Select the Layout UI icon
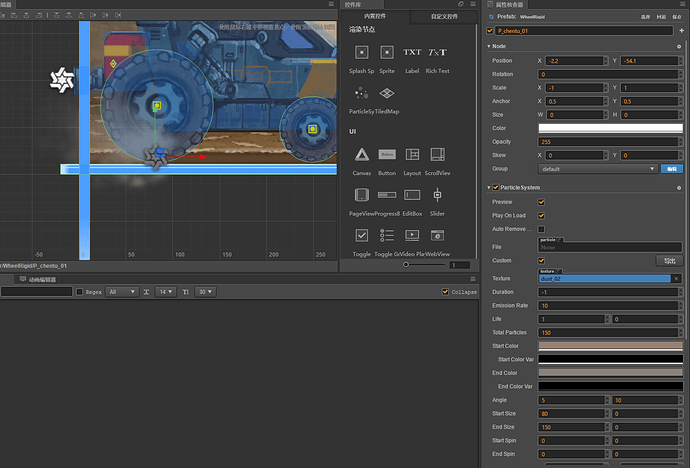Image resolution: width=690 pixels, height=468 pixels. (x=412, y=154)
